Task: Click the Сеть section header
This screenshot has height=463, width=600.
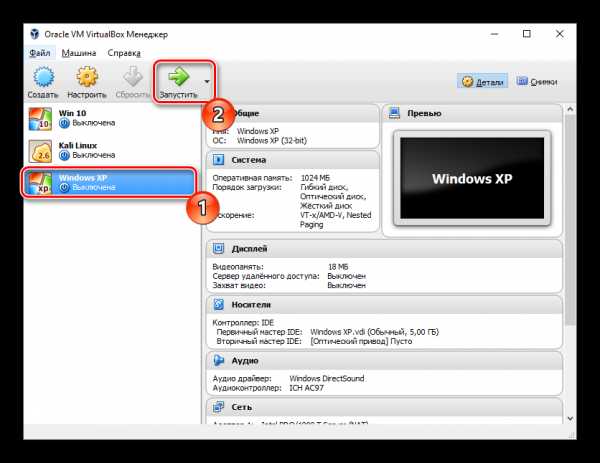Action: click(240, 407)
